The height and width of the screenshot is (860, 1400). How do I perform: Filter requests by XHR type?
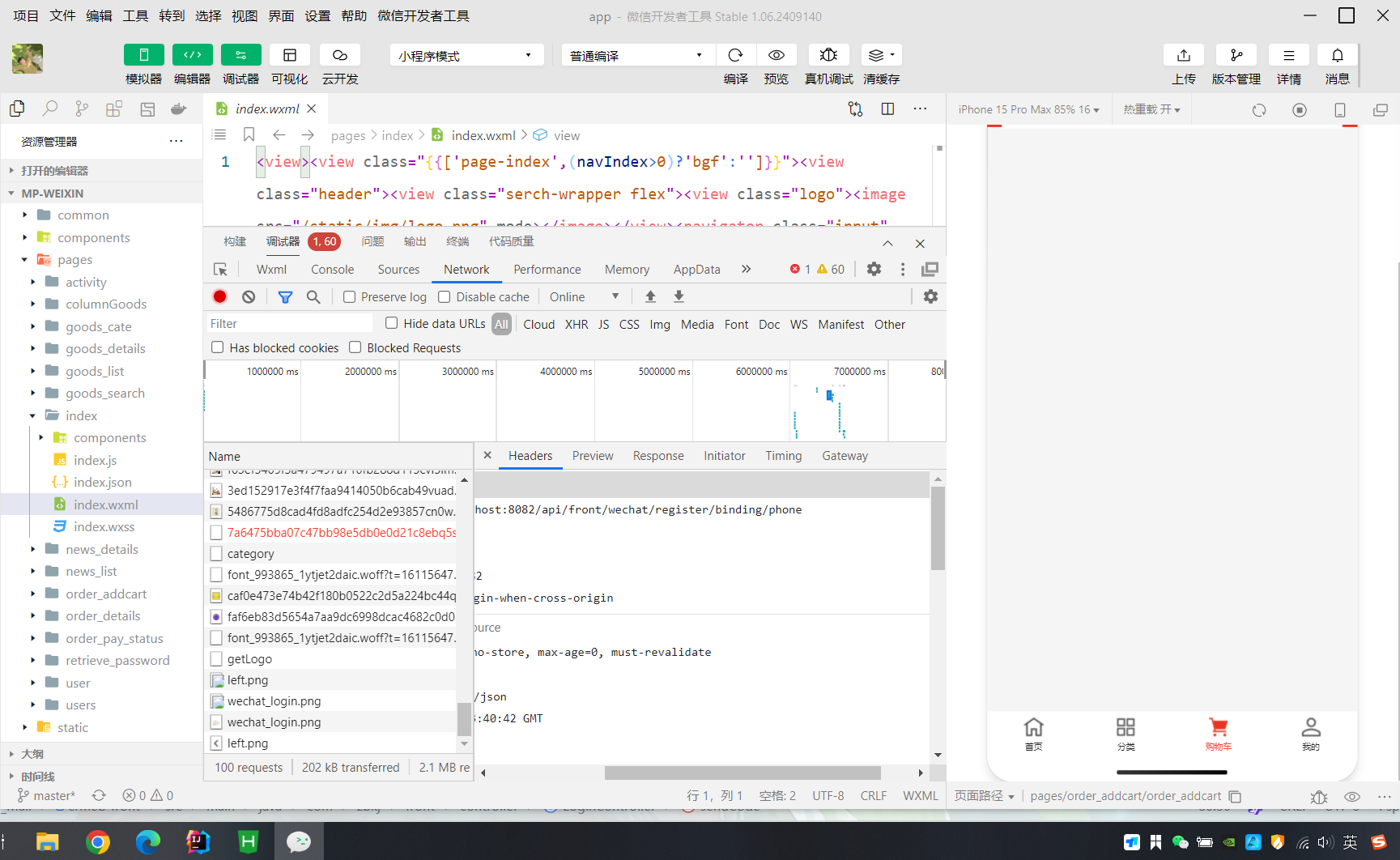coord(577,324)
